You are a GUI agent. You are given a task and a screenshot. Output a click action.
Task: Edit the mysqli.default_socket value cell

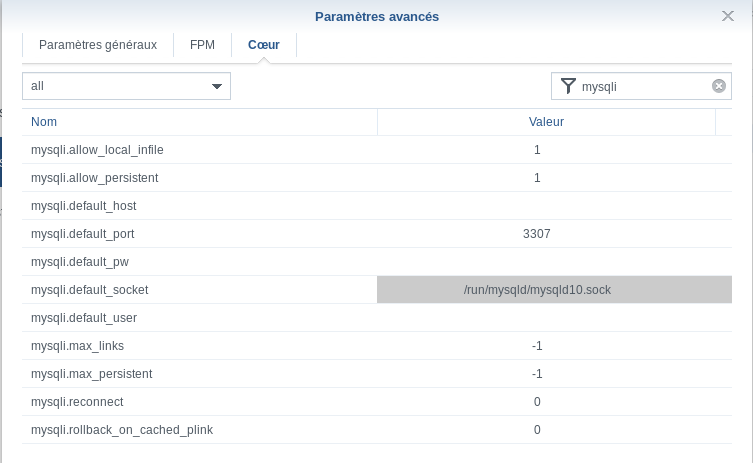point(537,290)
